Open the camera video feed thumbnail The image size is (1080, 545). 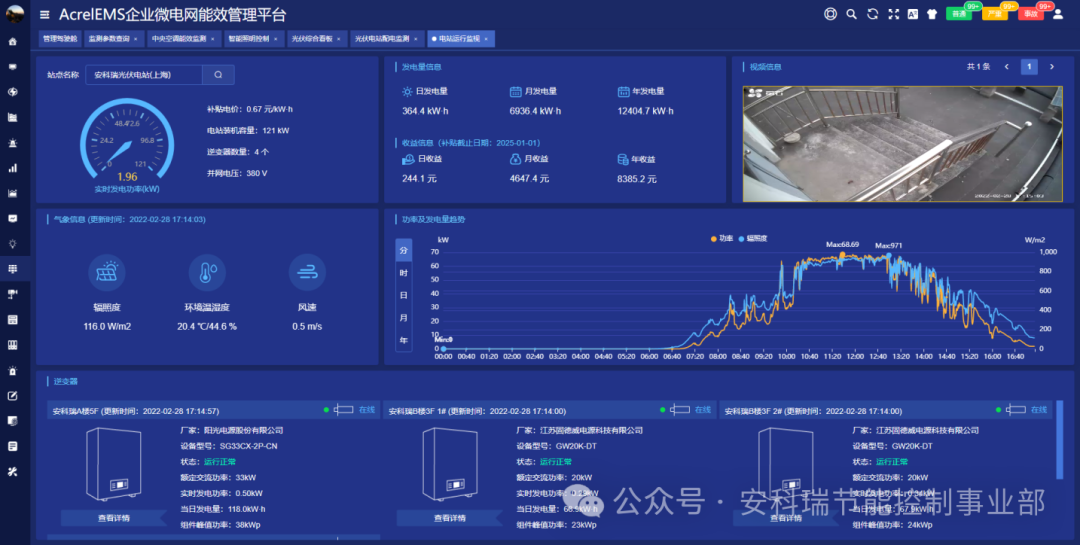(x=902, y=144)
